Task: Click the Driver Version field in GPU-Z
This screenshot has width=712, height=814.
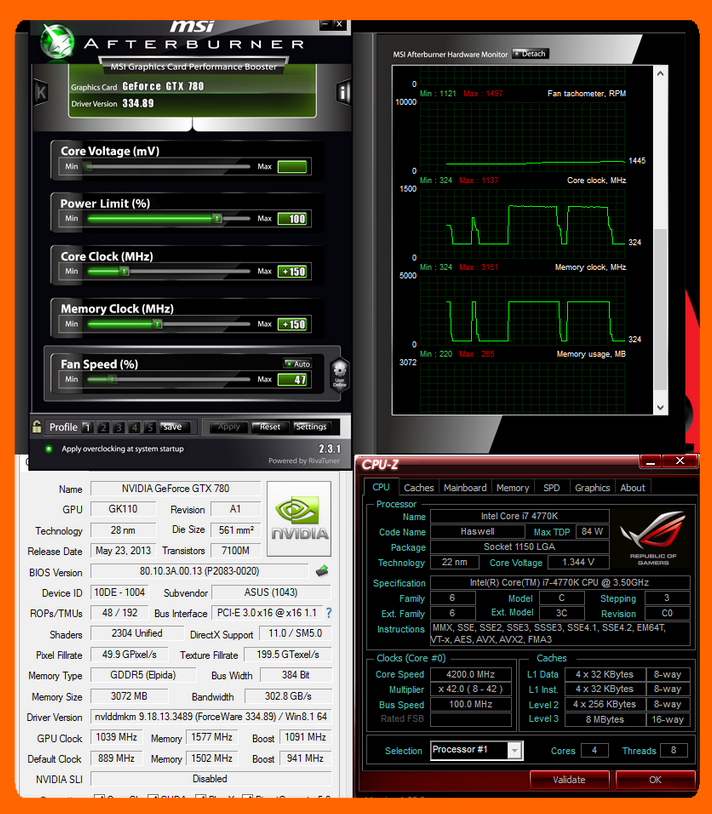Action: coord(211,717)
